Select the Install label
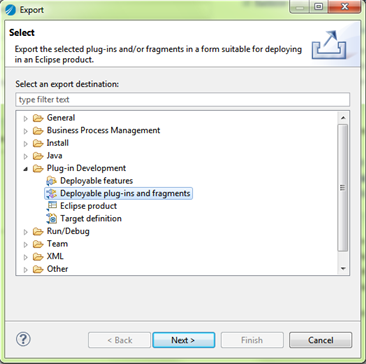The height and width of the screenshot is (364, 366). click(x=58, y=143)
